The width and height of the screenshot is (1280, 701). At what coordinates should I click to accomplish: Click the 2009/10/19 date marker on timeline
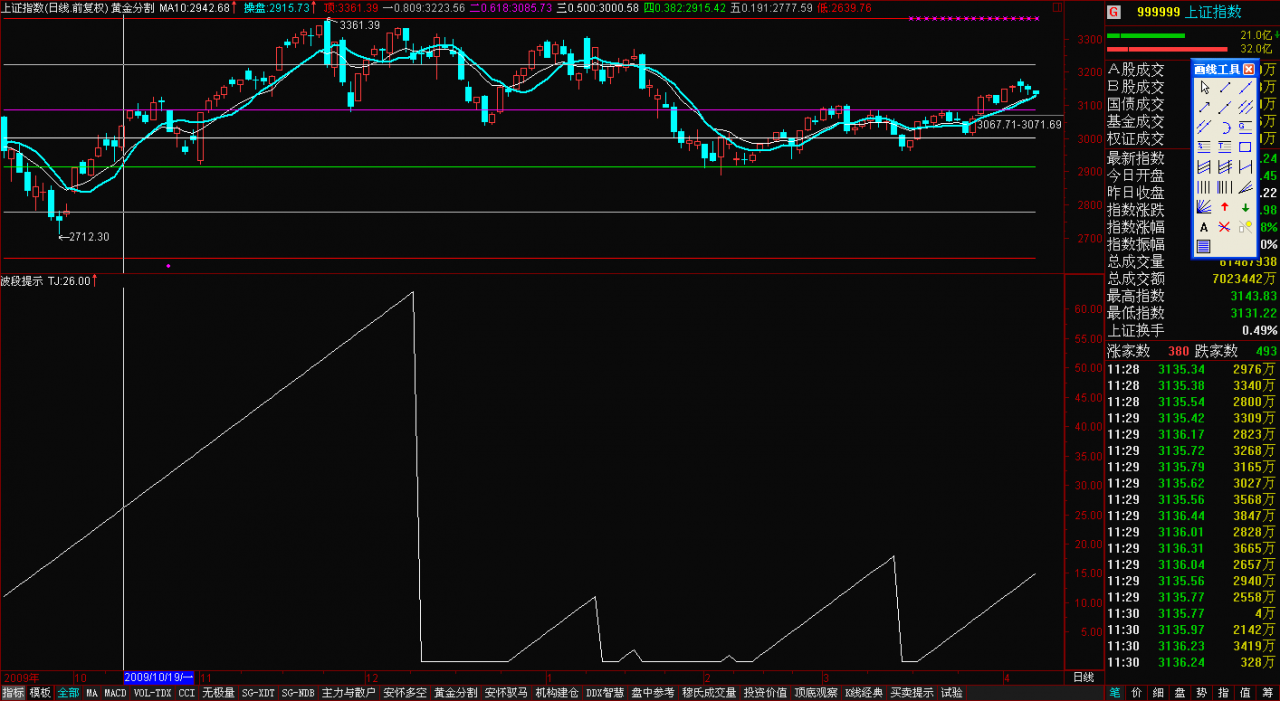tap(159, 677)
